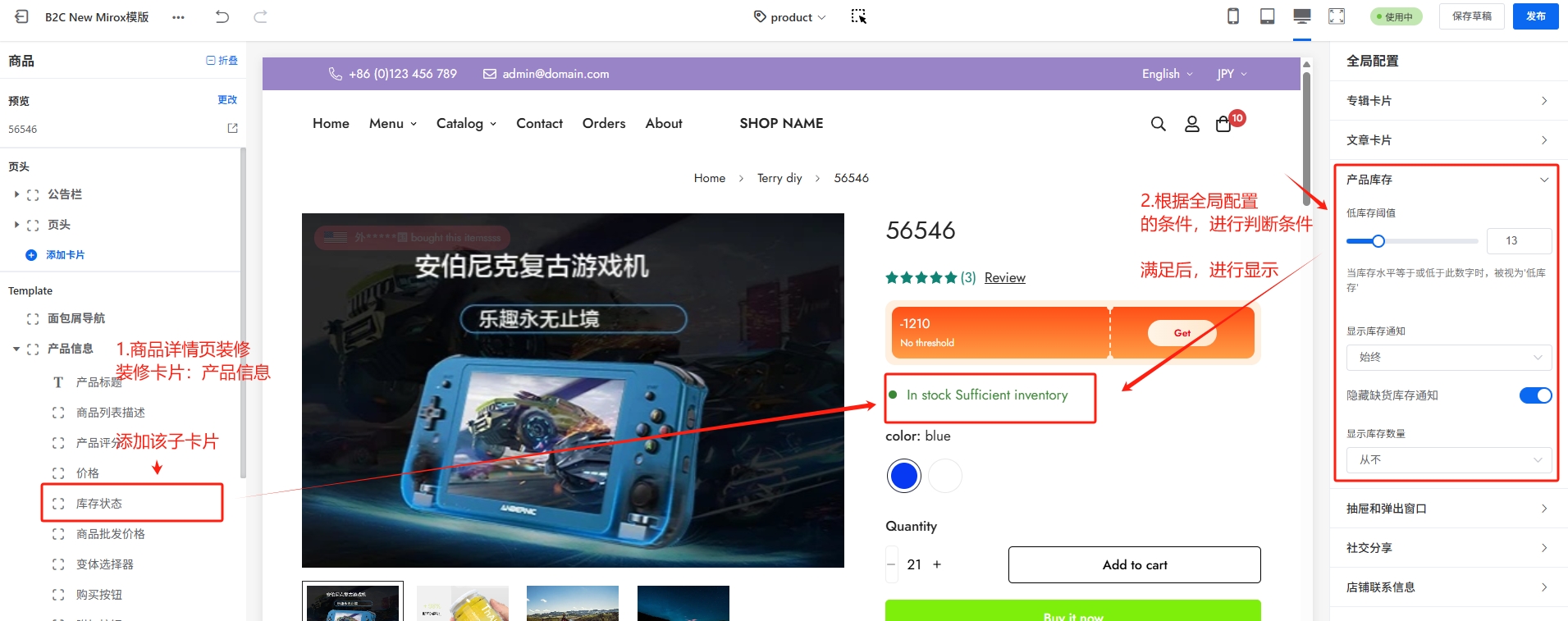
Task: Click the 保存草稿 save draft button
Action: [x=1471, y=16]
